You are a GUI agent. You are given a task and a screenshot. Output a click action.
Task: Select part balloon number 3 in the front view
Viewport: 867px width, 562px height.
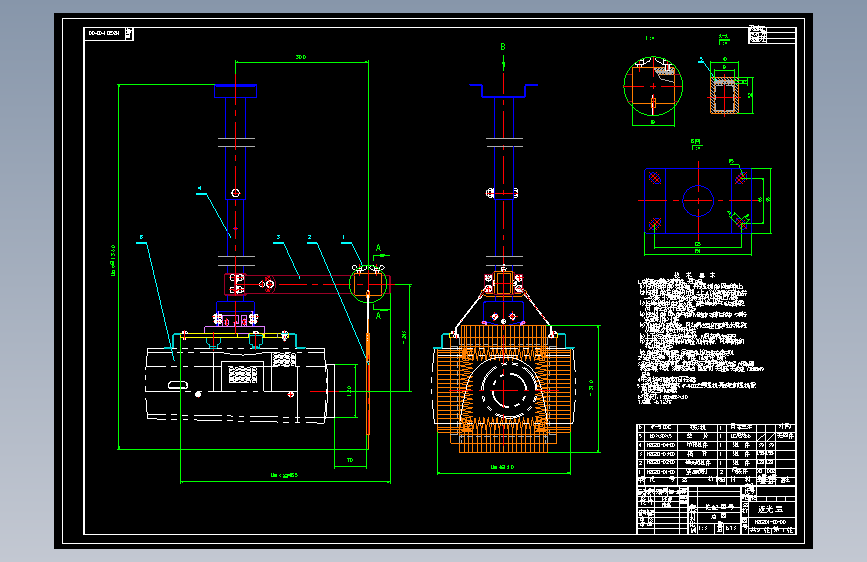tap(279, 237)
